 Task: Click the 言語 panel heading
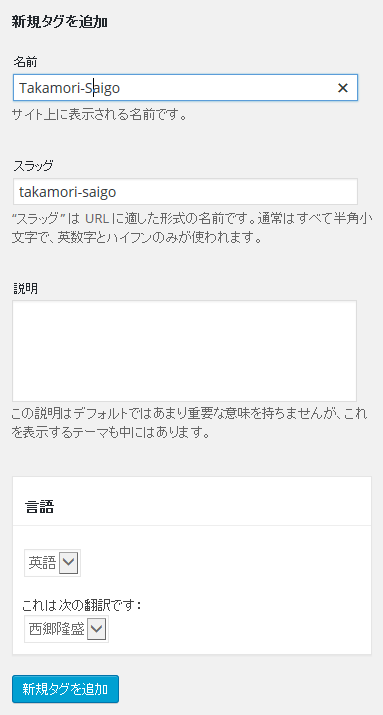point(39,507)
